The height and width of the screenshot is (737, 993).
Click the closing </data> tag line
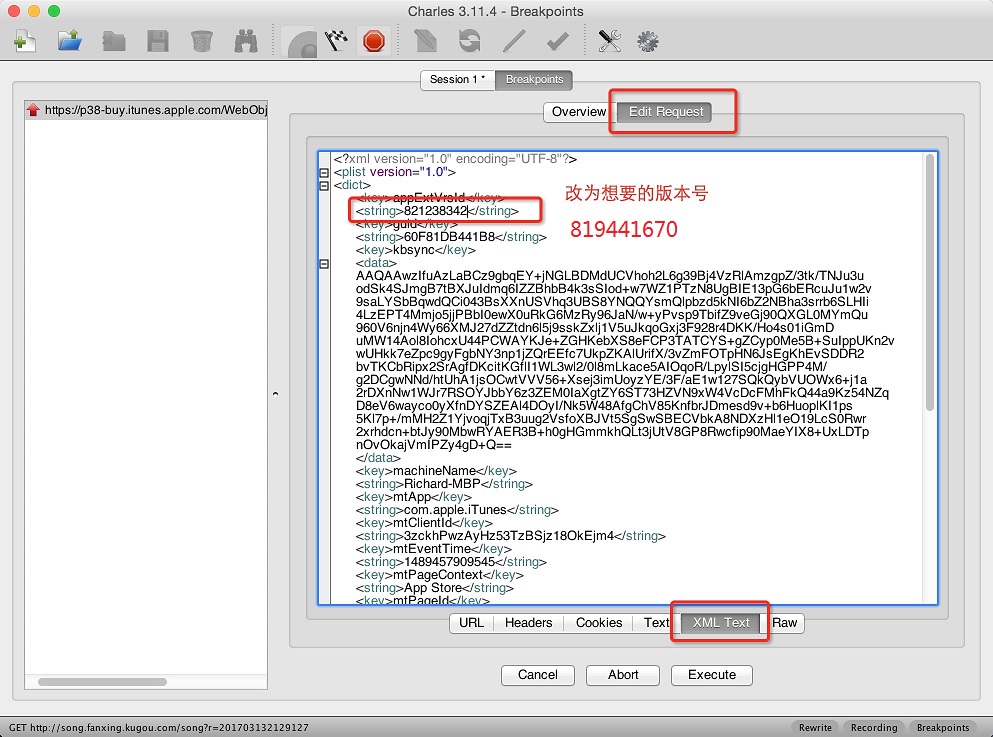(x=378, y=458)
